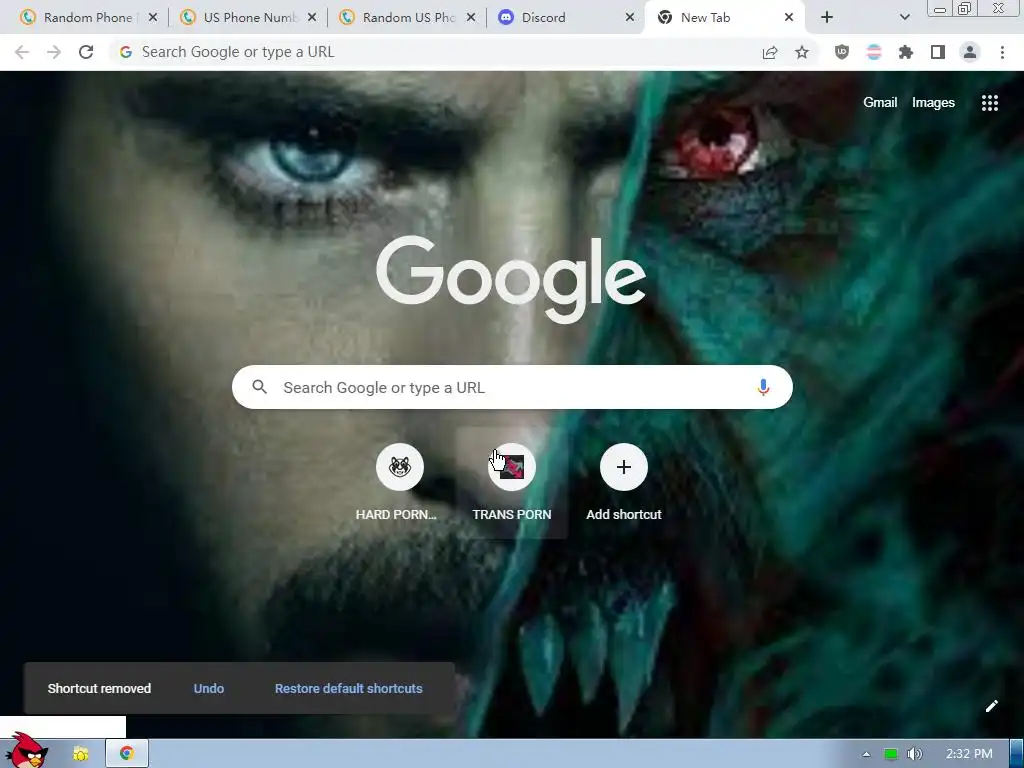The height and width of the screenshot is (768, 1024).
Task: Open the Angry Birds start button
Action: 26,751
